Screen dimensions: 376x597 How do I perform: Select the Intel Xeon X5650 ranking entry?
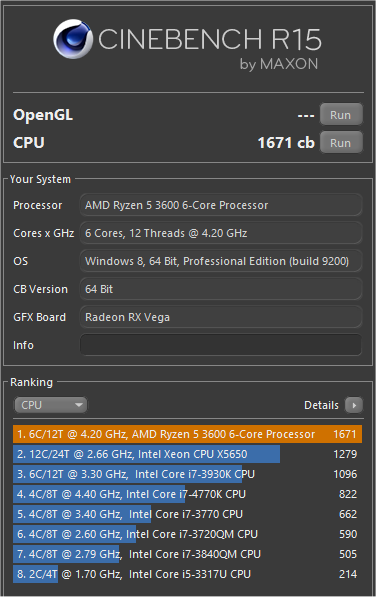pyautogui.click(x=187, y=454)
